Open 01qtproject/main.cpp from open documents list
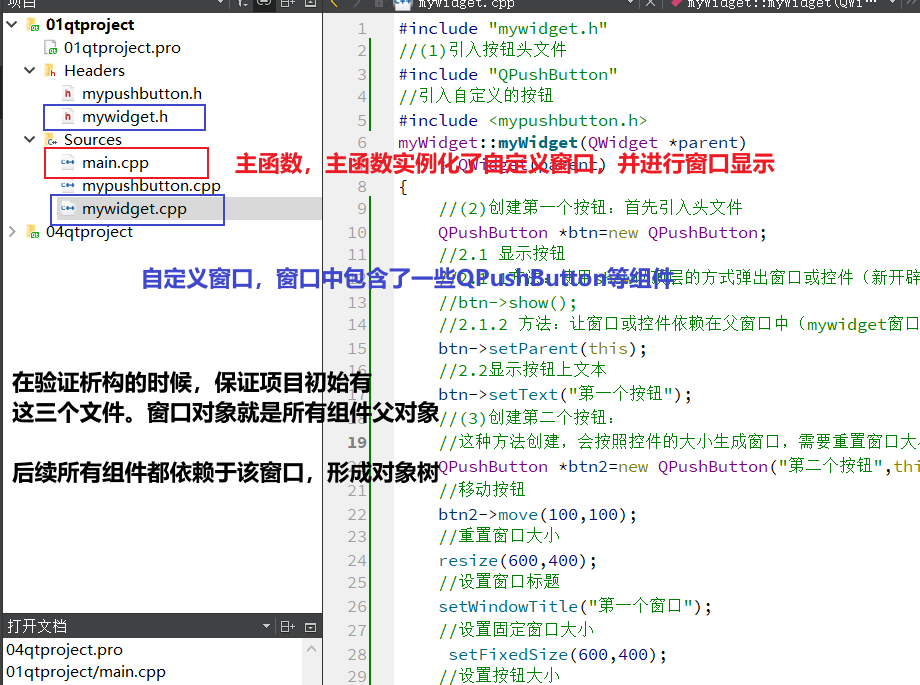Image resolution: width=920 pixels, height=685 pixels. [x=80, y=672]
